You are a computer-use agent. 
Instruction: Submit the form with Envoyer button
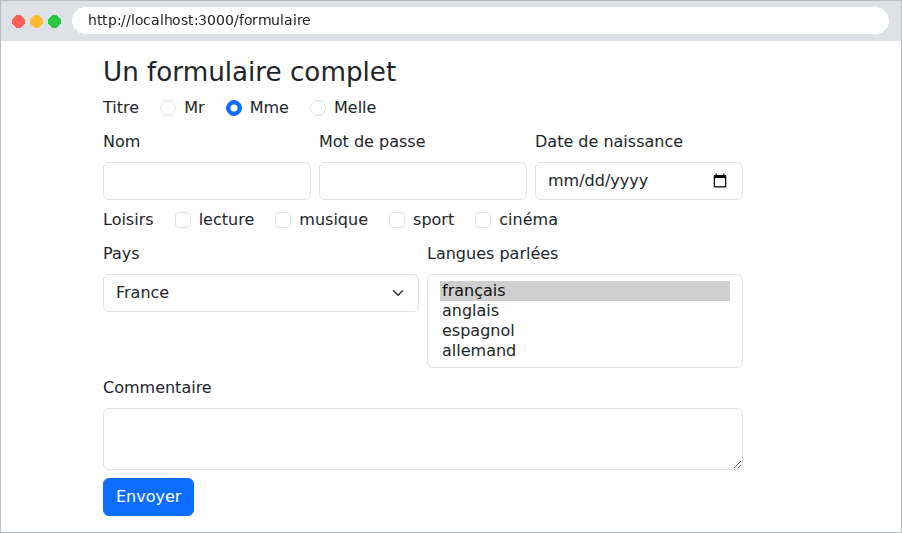(x=148, y=497)
